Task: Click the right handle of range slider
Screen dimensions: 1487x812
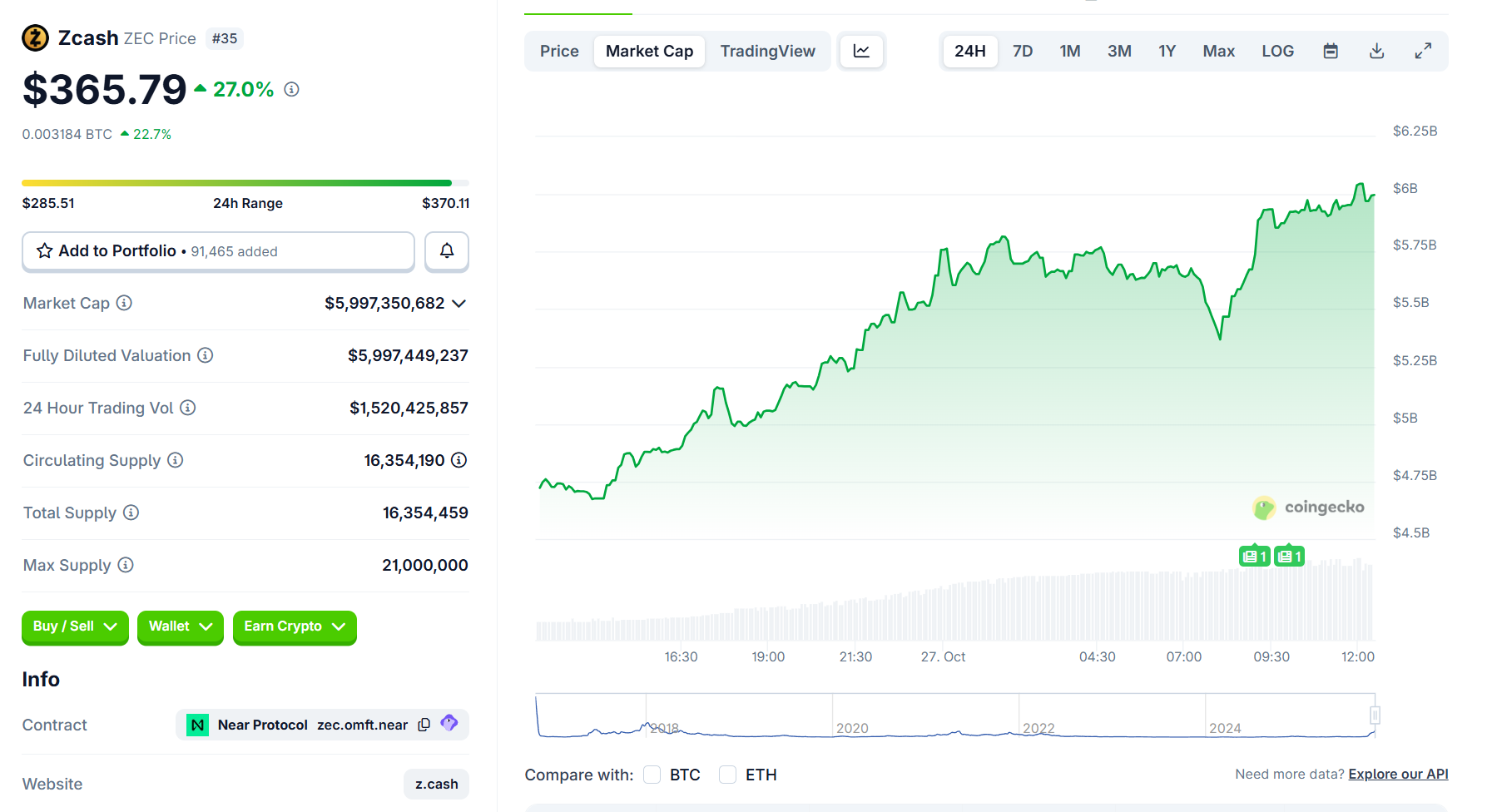Action: 1375,715
